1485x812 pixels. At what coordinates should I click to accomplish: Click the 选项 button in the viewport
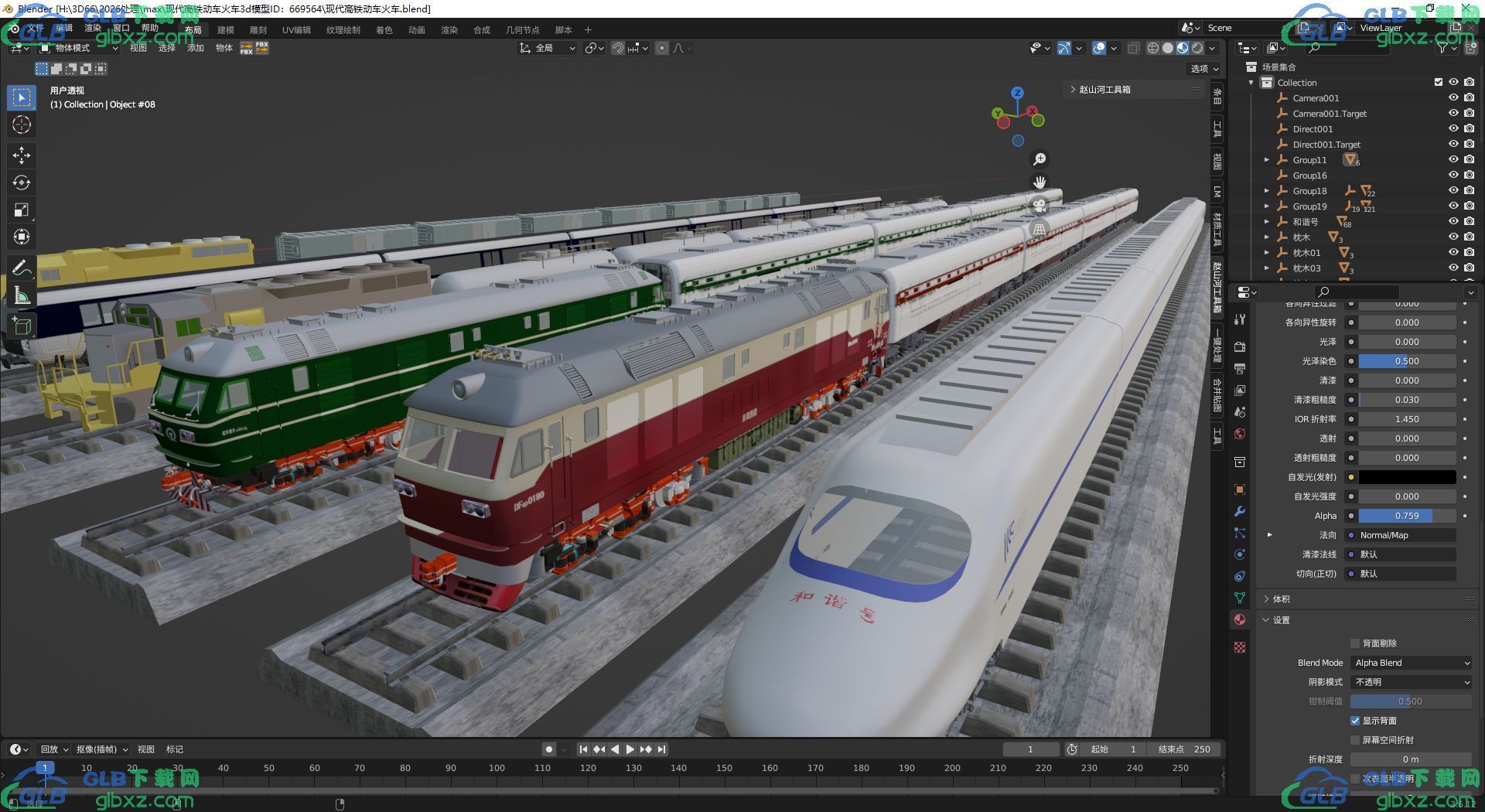1204,69
